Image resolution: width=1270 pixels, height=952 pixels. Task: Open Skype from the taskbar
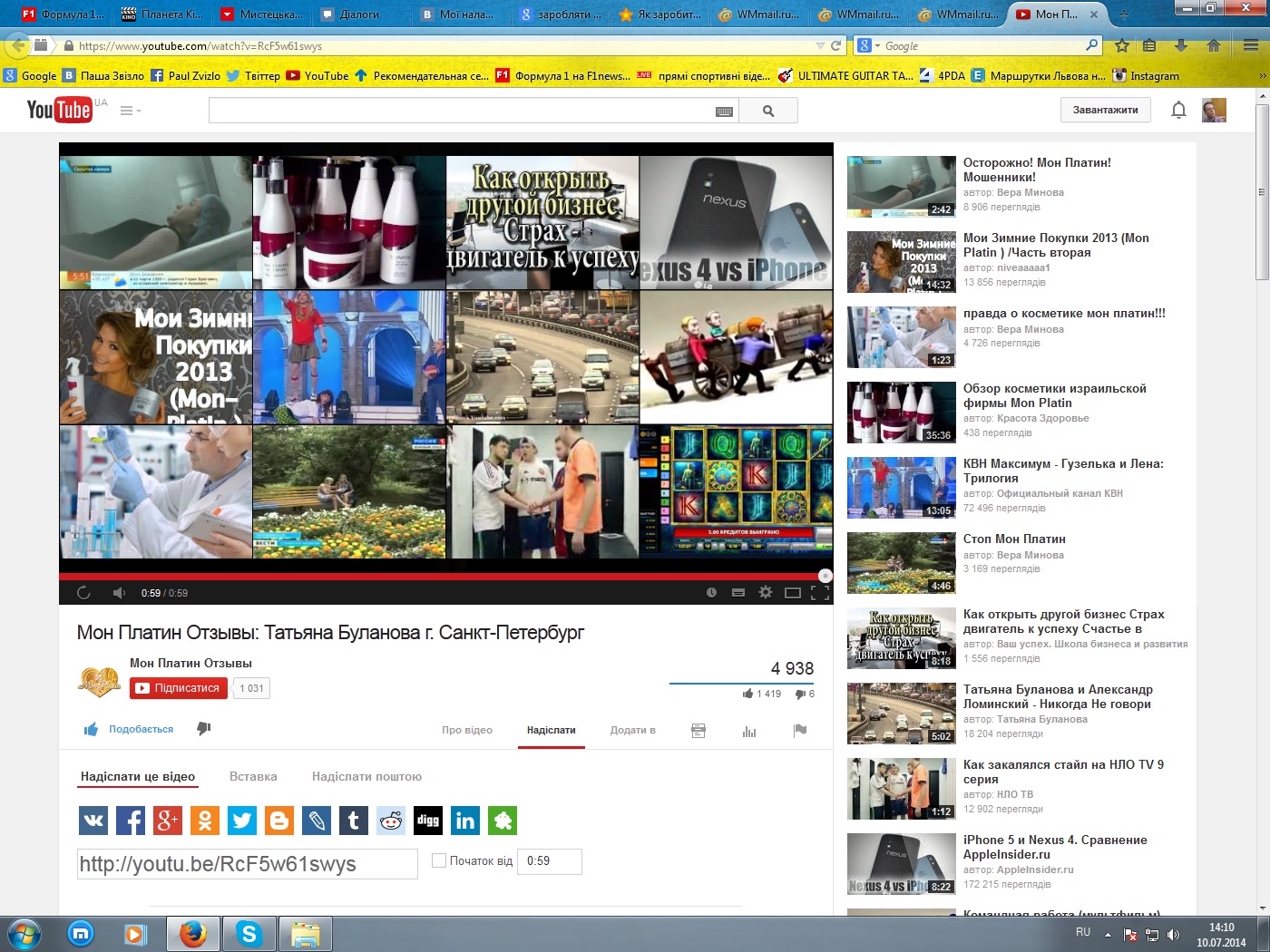click(249, 933)
